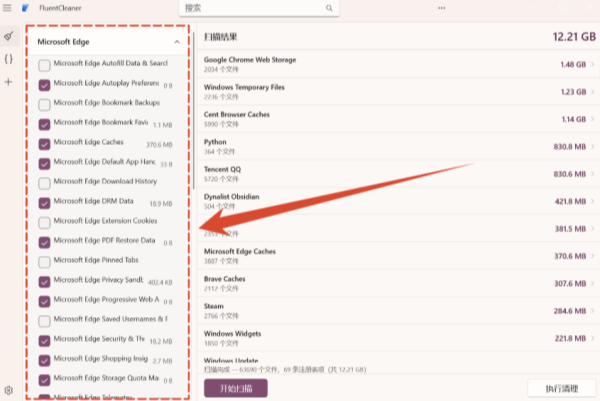600x401 pixels.
Task: Expand Microsoft Edge Caches result chevron
Action: [592, 256]
